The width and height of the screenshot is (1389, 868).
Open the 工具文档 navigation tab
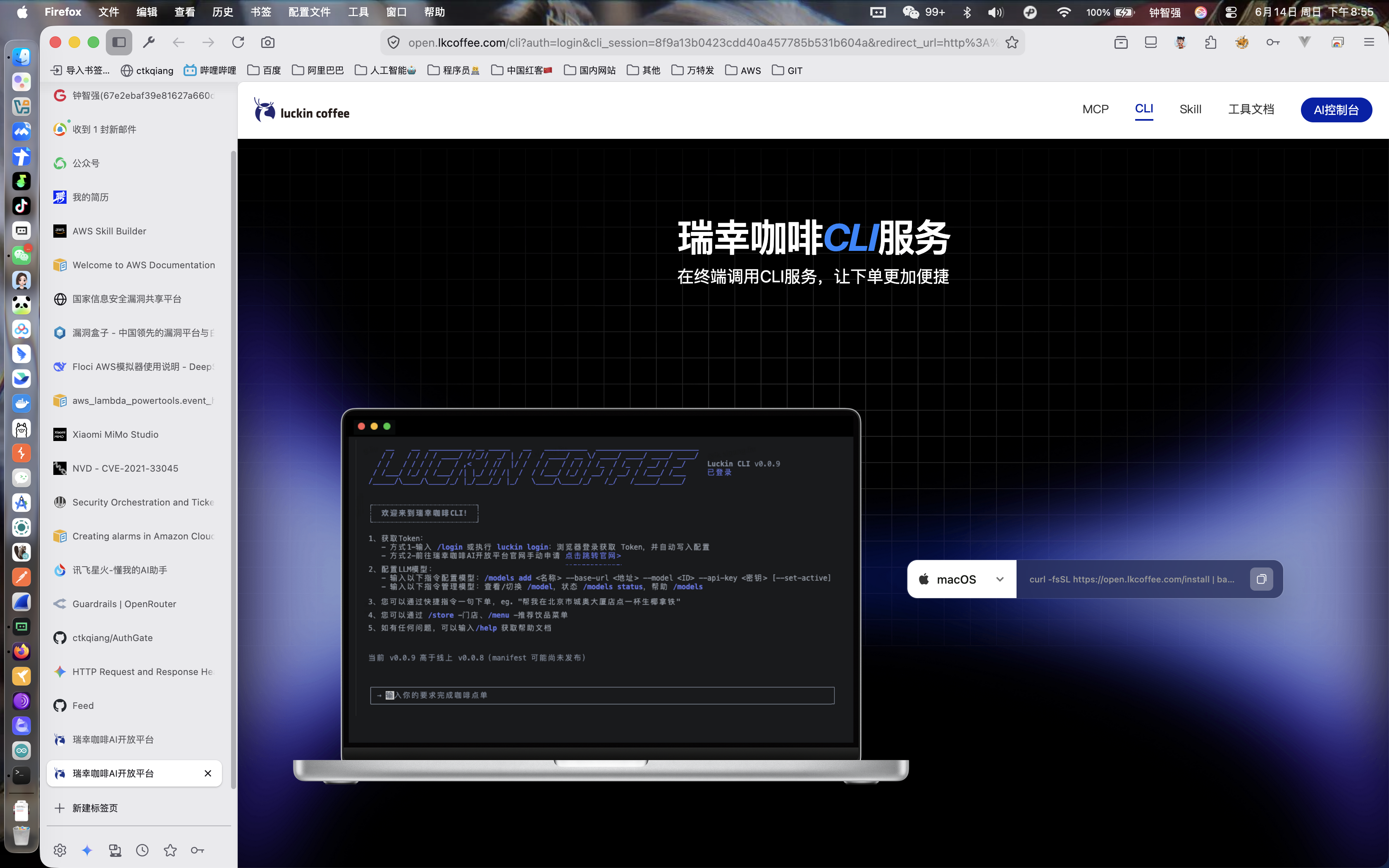[1251, 110]
